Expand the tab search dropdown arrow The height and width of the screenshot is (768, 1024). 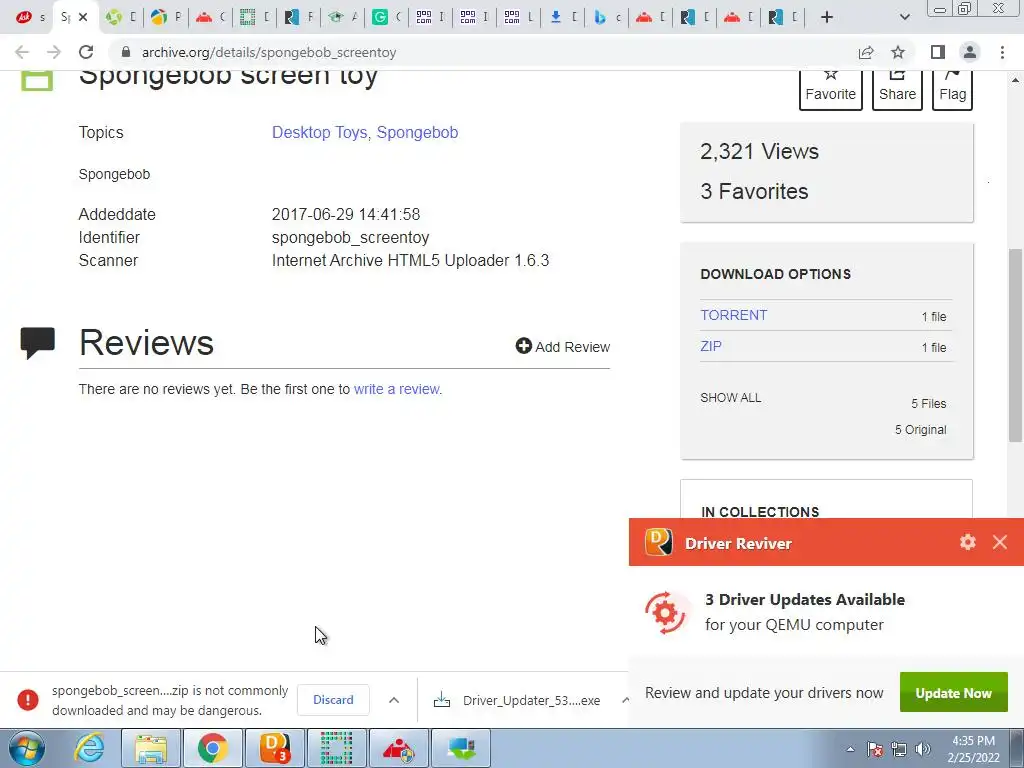pyautogui.click(x=904, y=17)
